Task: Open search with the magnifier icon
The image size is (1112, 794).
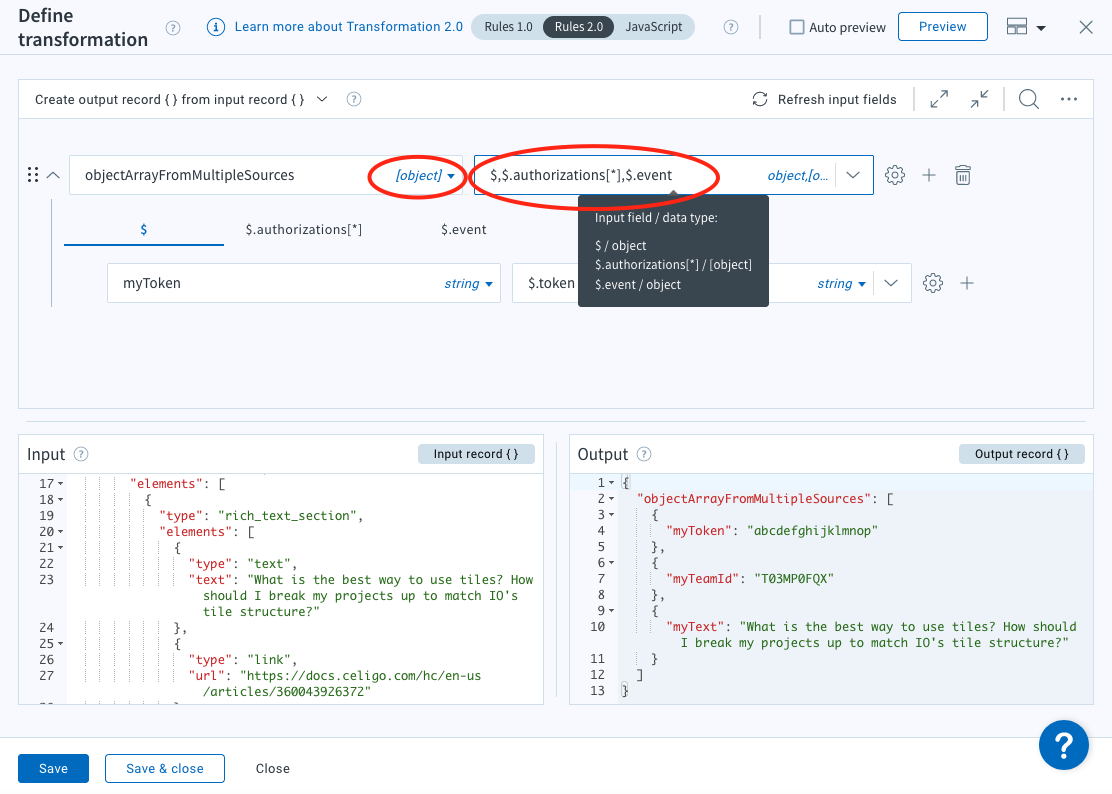Action: 1028,99
